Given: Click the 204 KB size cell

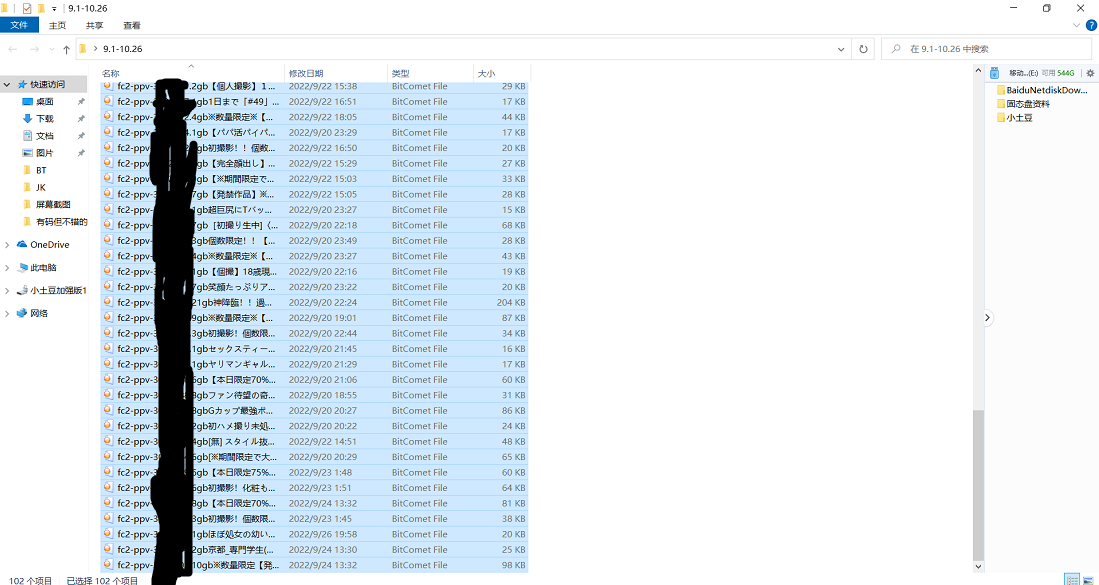Looking at the screenshot, I should [511, 302].
